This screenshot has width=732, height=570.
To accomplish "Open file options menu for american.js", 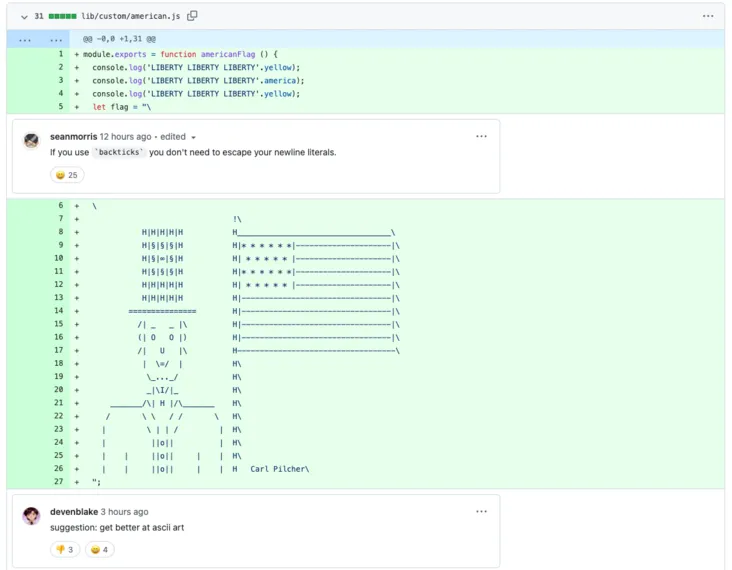I will [708, 16].
